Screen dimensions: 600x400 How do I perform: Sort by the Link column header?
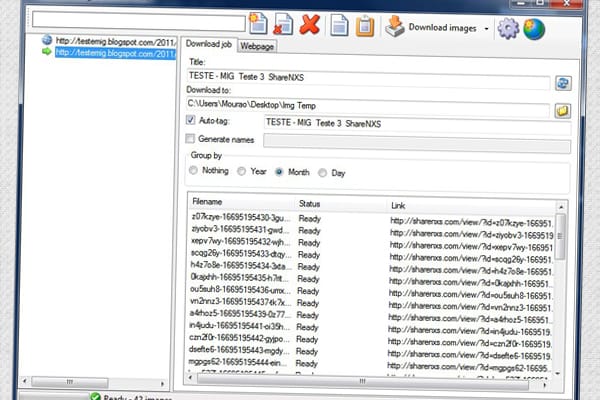click(471, 206)
